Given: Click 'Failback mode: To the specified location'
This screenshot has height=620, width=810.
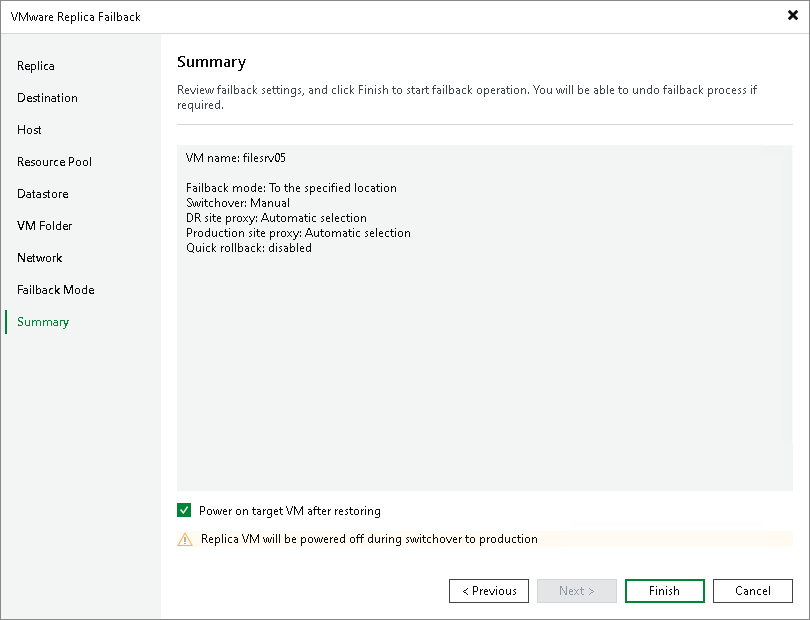Looking at the screenshot, I should (x=291, y=188).
